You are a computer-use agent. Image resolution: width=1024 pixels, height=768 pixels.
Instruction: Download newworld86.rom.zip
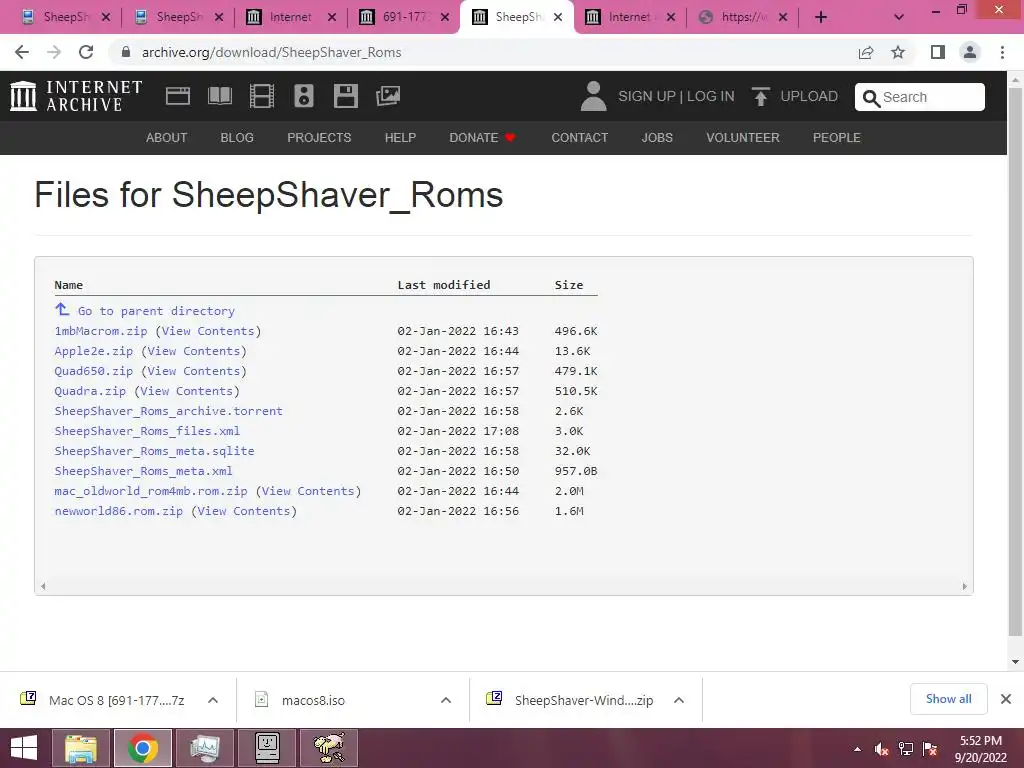(x=118, y=511)
